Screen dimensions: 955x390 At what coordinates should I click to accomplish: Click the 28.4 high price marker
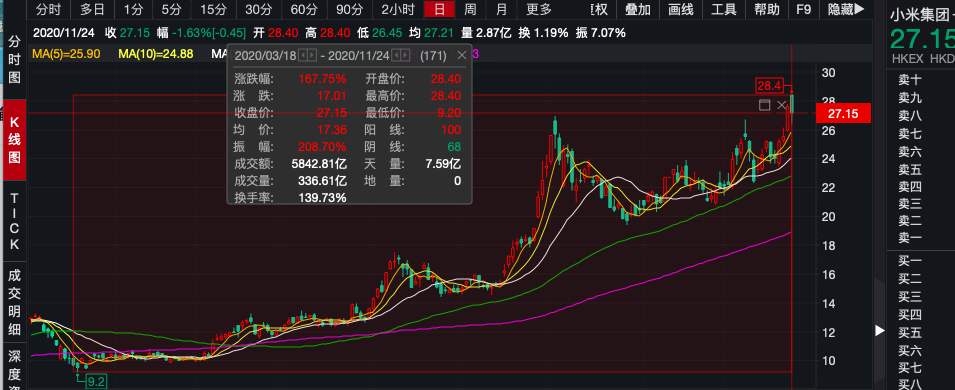769,85
